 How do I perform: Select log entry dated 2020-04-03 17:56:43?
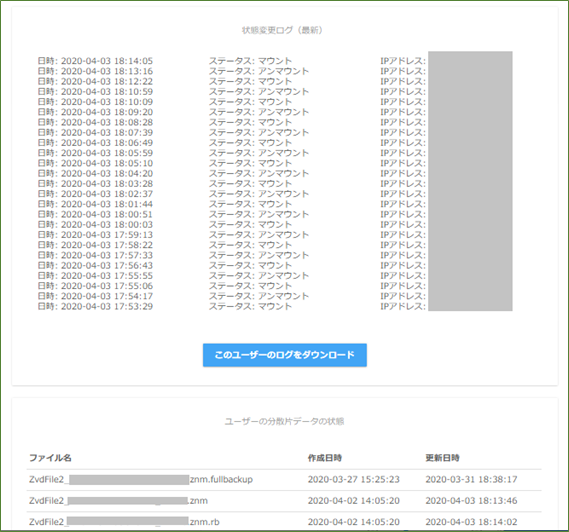click(x=95, y=265)
